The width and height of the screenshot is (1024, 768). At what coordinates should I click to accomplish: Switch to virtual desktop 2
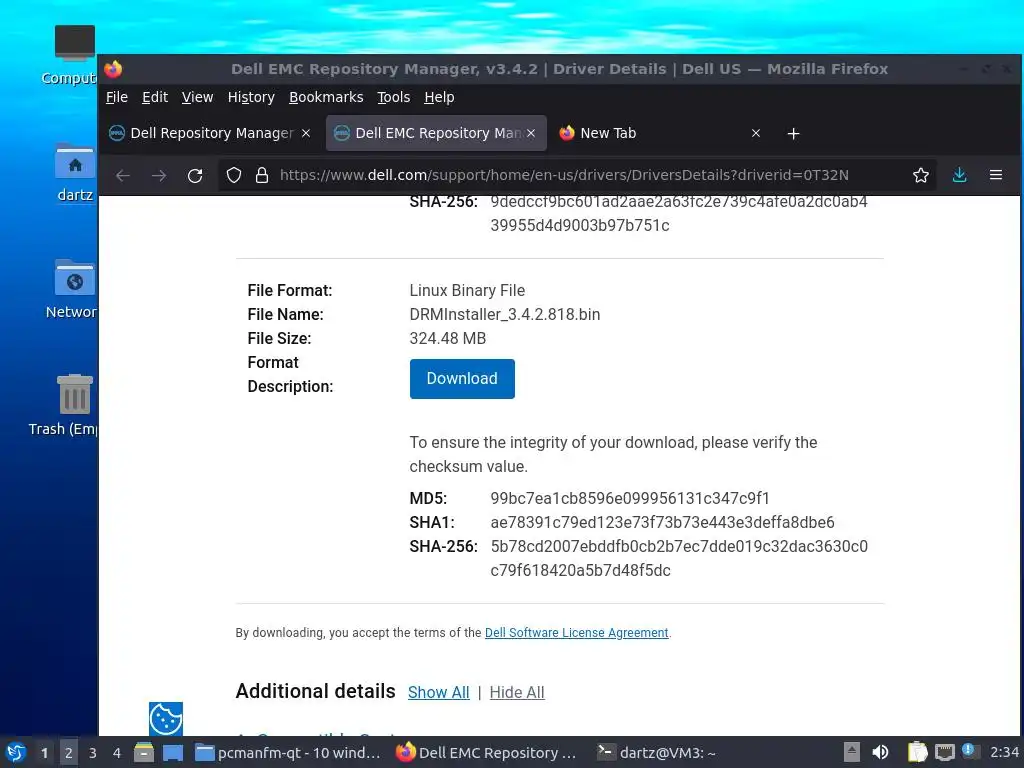[69, 752]
